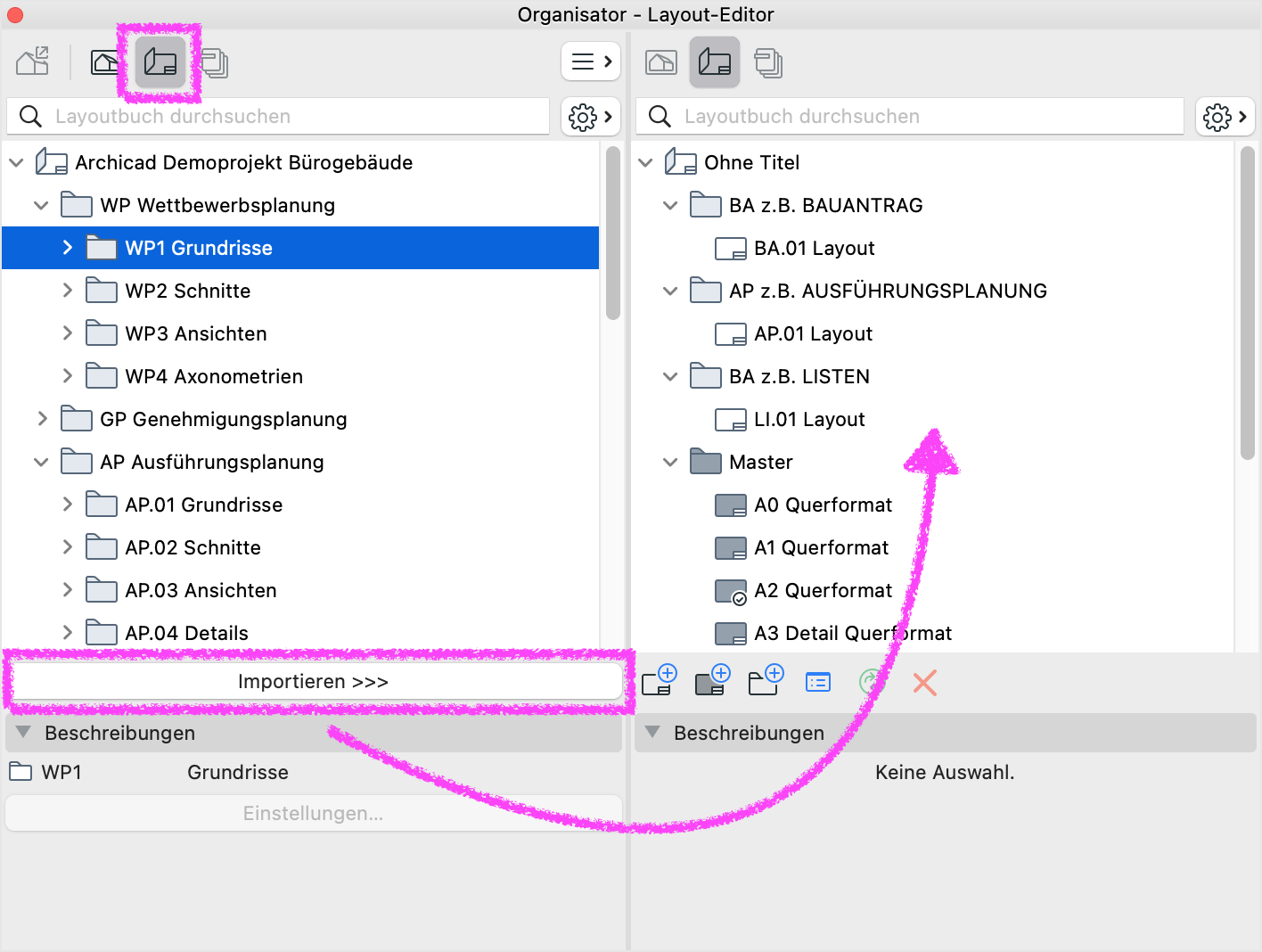Screen dimensions: 1262x952
Task: Expand AP.03 Ansichten folder chevron
Action: tap(67, 590)
